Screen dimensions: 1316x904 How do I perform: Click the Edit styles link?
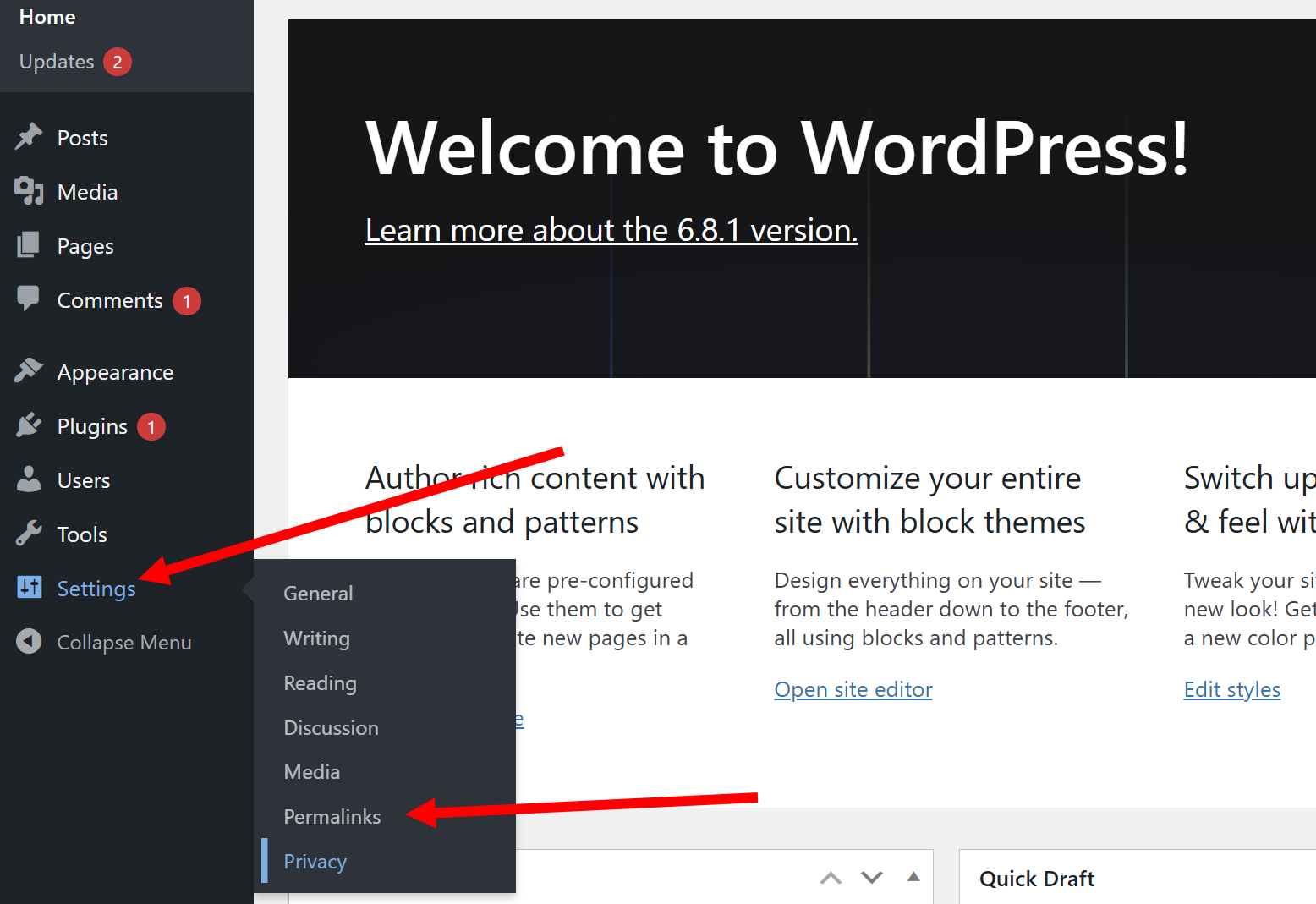[x=1232, y=690]
